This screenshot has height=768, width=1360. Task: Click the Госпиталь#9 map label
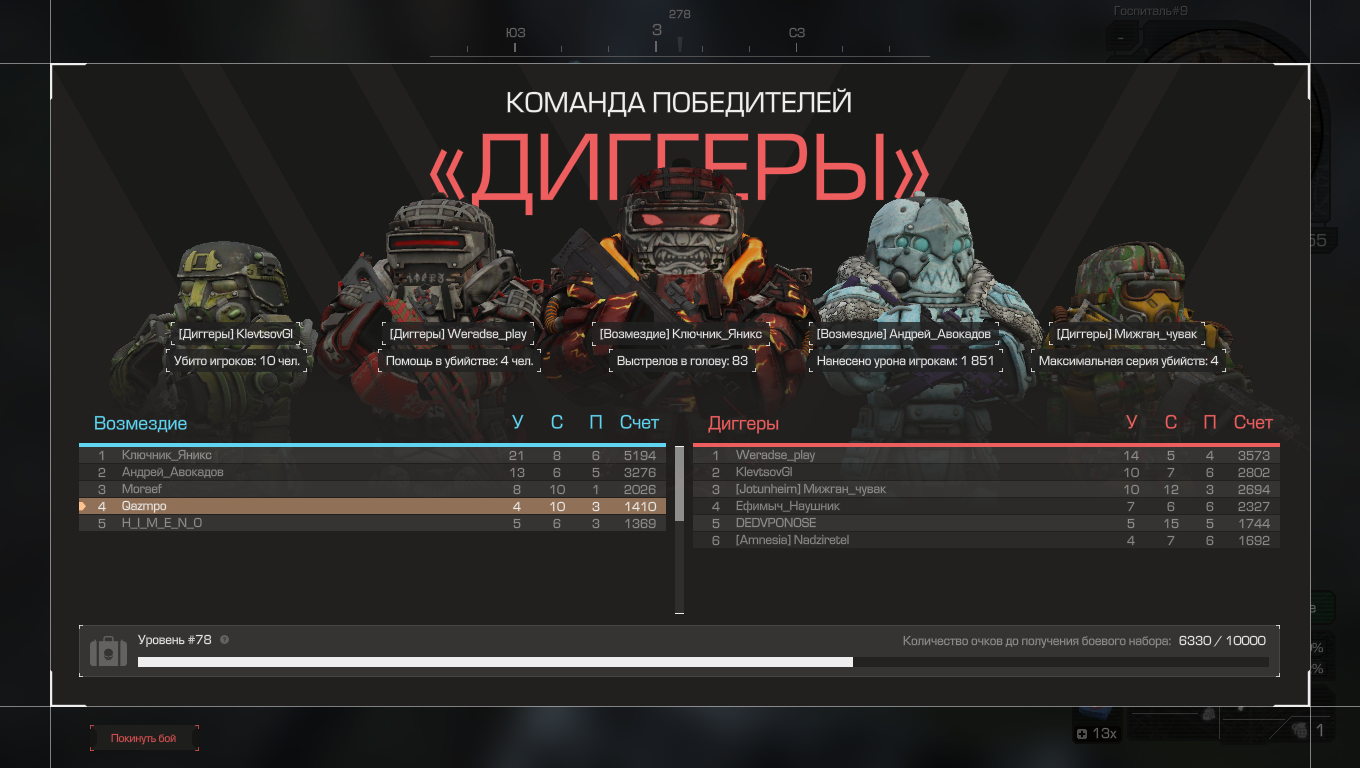[x=1150, y=11]
